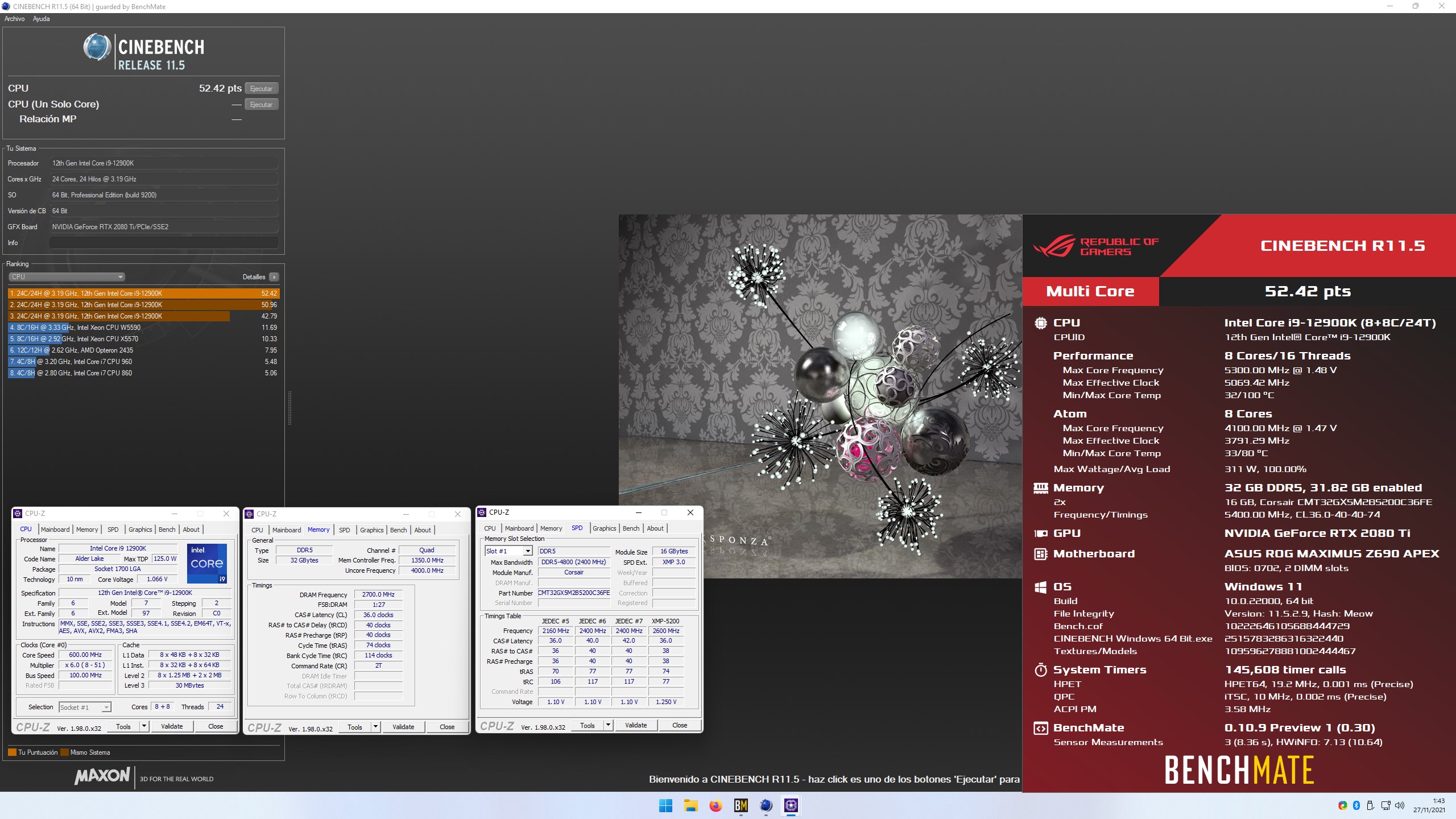The width and height of the screenshot is (1456, 819).
Task: Click the System Timers stopwatch icon
Action: 1041,670
